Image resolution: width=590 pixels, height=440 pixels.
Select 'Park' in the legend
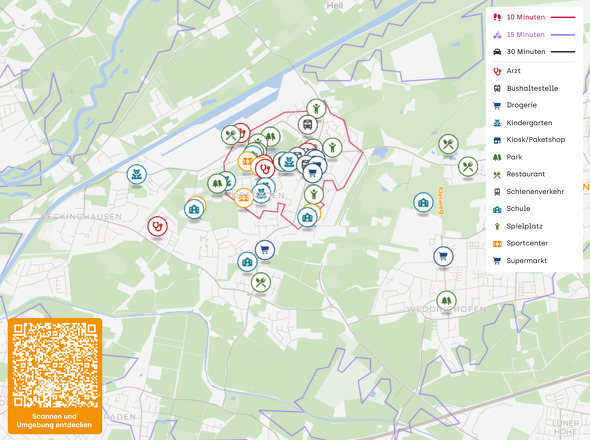(x=514, y=157)
